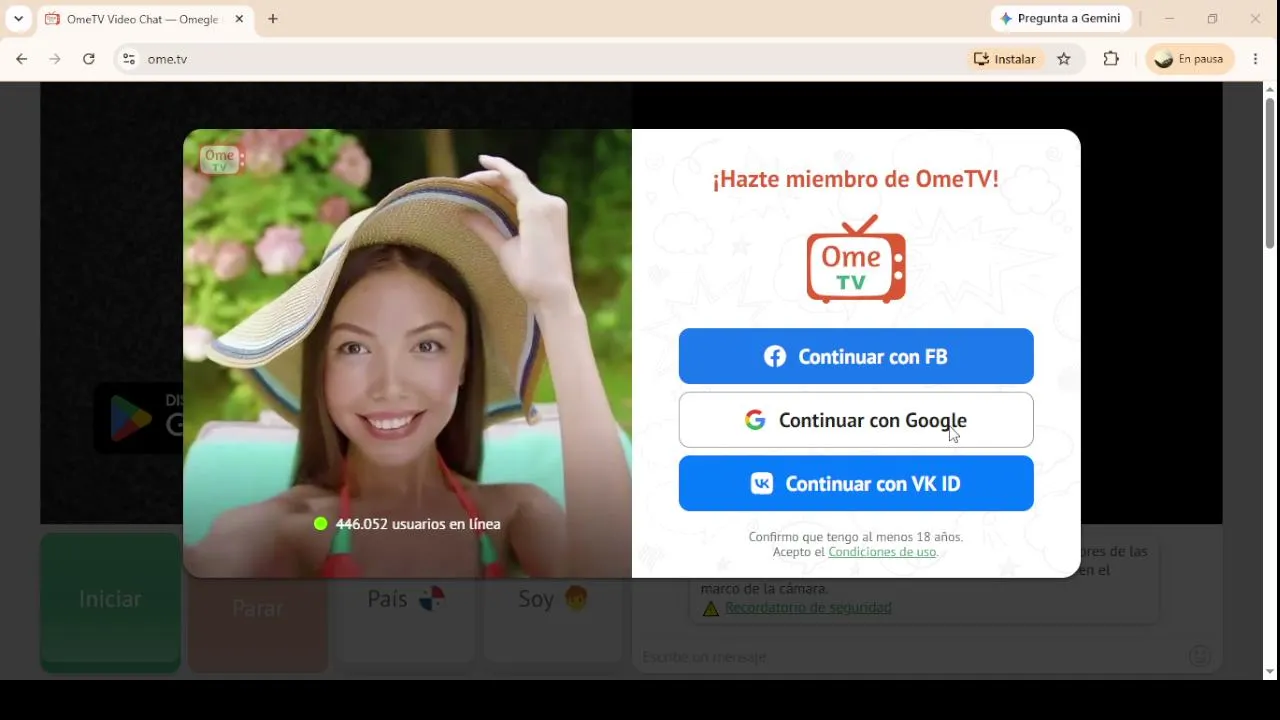Click the warning triangle beside Recordatorio de seguridad
Viewport: 1280px width, 720px height.
[x=711, y=608]
